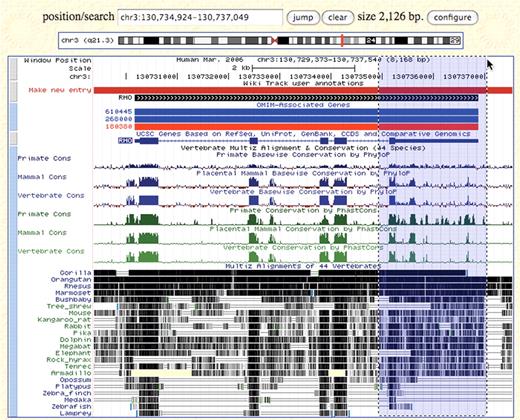Click the 'OMIM-Associated Genes' track title
The width and height of the screenshot is (520, 420).
pos(303,105)
